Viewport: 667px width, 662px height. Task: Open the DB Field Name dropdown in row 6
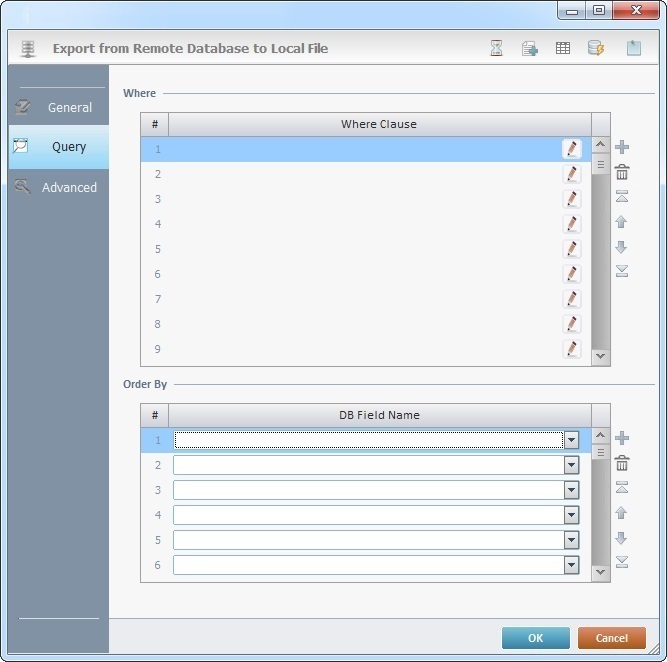point(571,565)
